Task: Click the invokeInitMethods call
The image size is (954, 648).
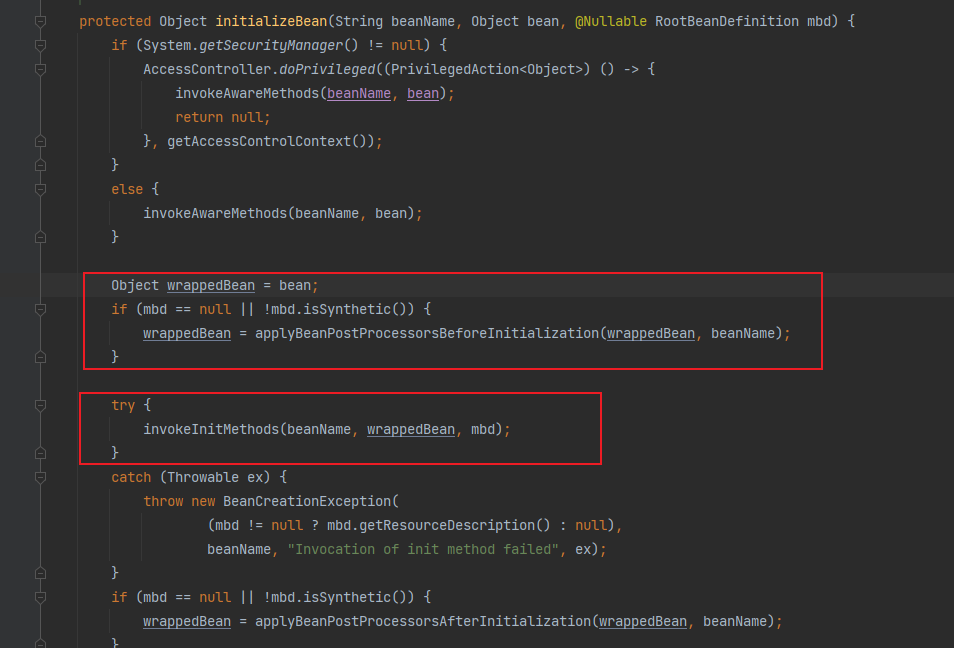Action: [x=211, y=429]
